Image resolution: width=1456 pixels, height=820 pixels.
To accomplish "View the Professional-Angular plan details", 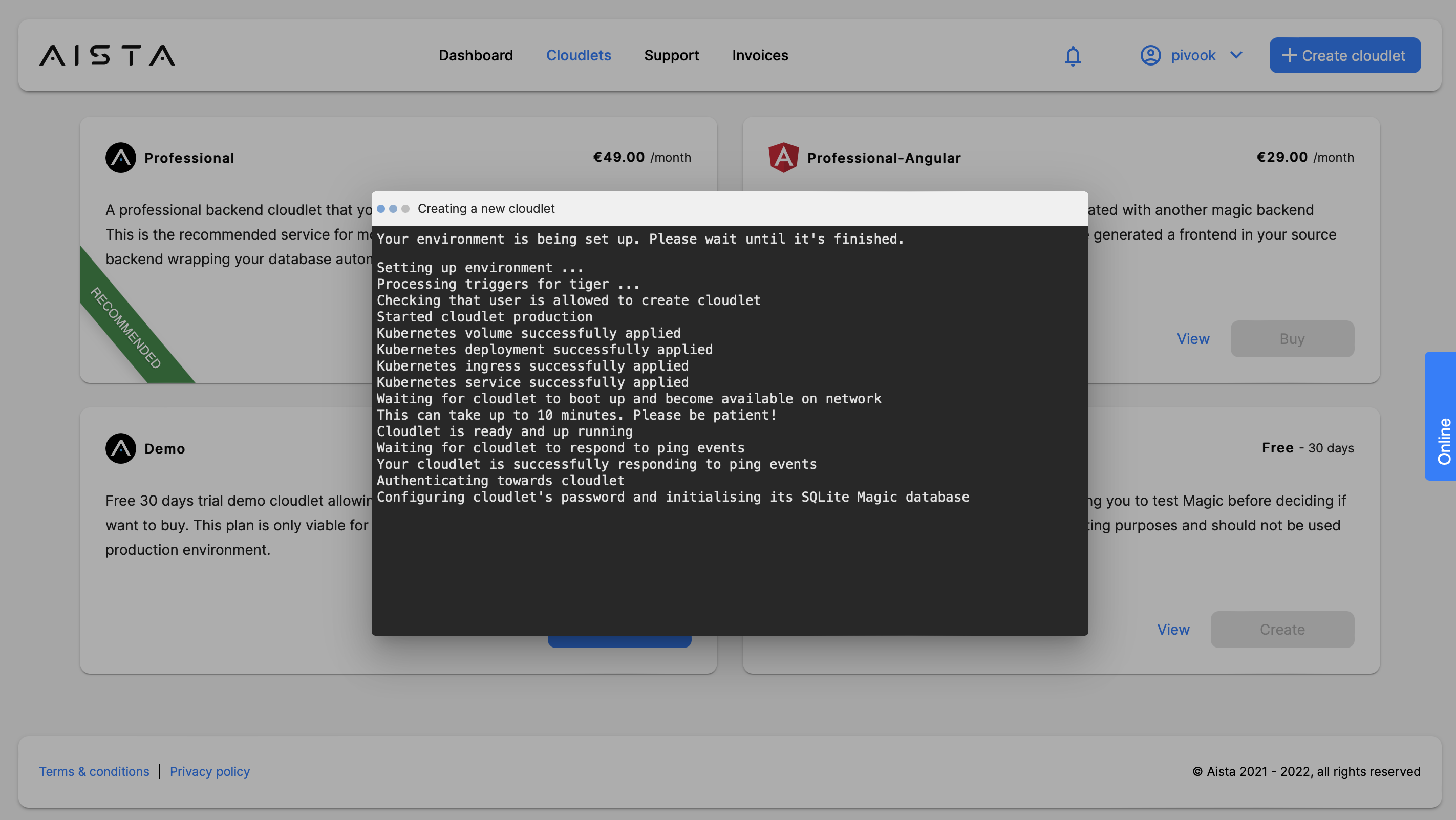I will pyautogui.click(x=1193, y=338).
